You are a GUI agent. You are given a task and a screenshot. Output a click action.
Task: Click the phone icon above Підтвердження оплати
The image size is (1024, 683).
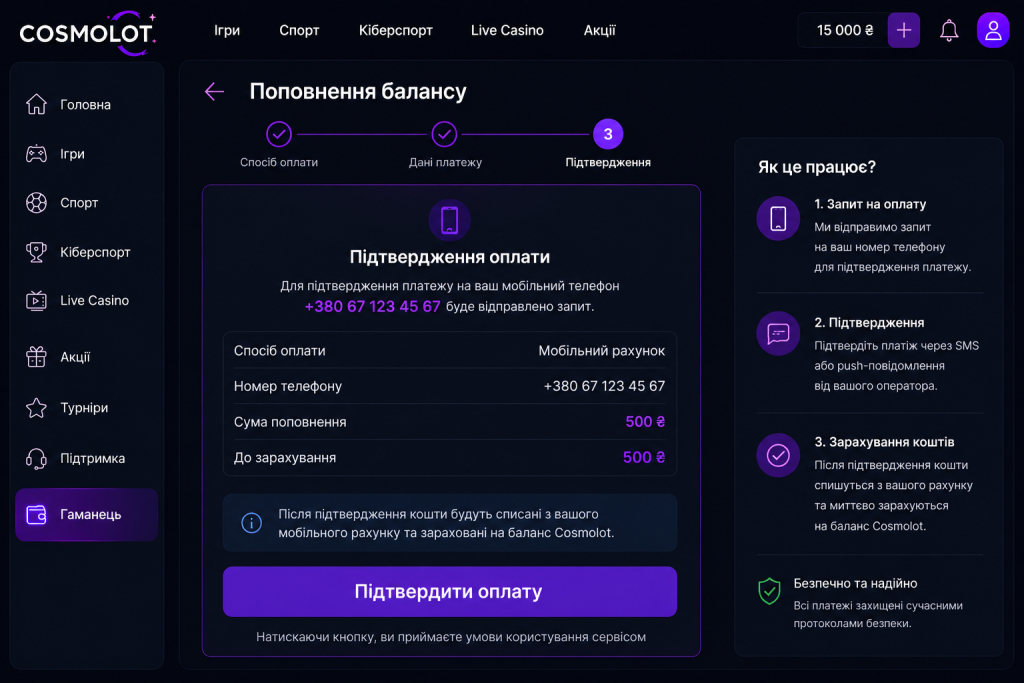(x=449, y=220)
